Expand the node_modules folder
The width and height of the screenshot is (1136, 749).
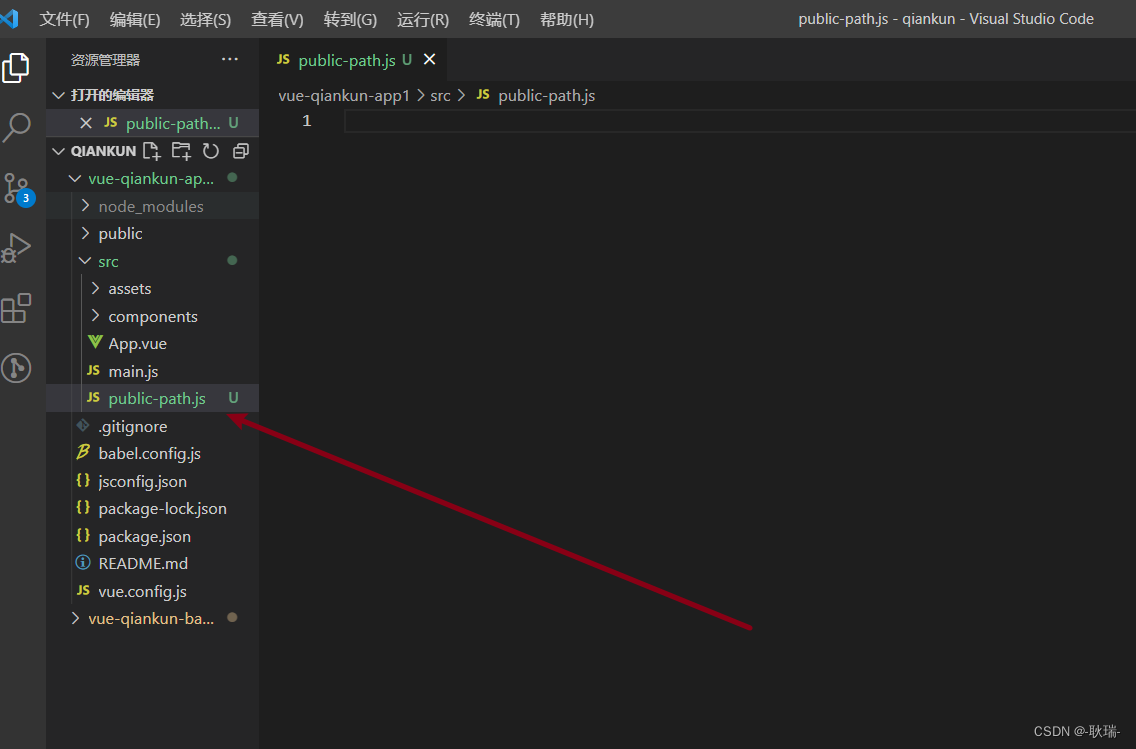(85, 206)
